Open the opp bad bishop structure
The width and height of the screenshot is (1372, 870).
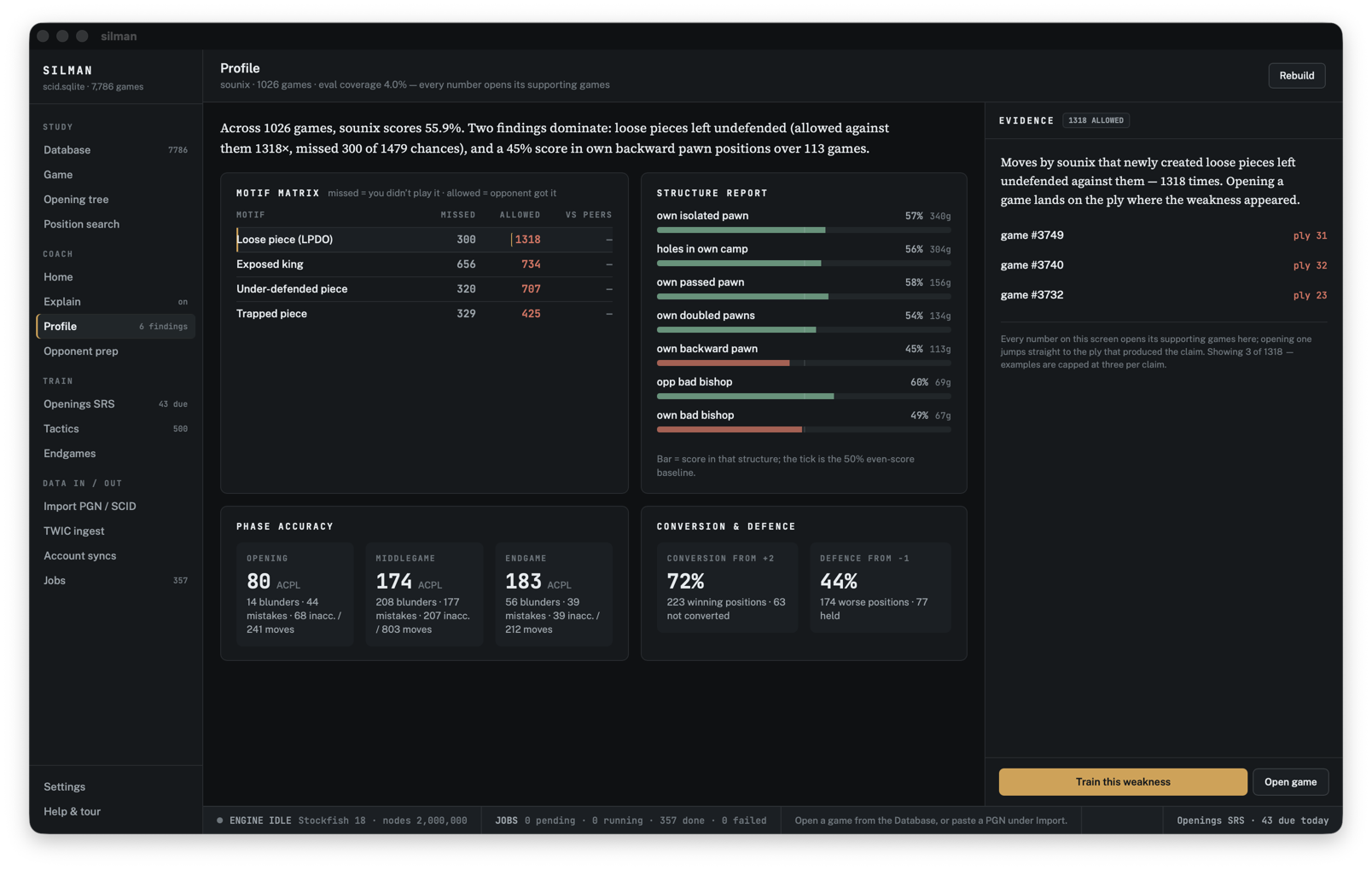tap(804, 388)
